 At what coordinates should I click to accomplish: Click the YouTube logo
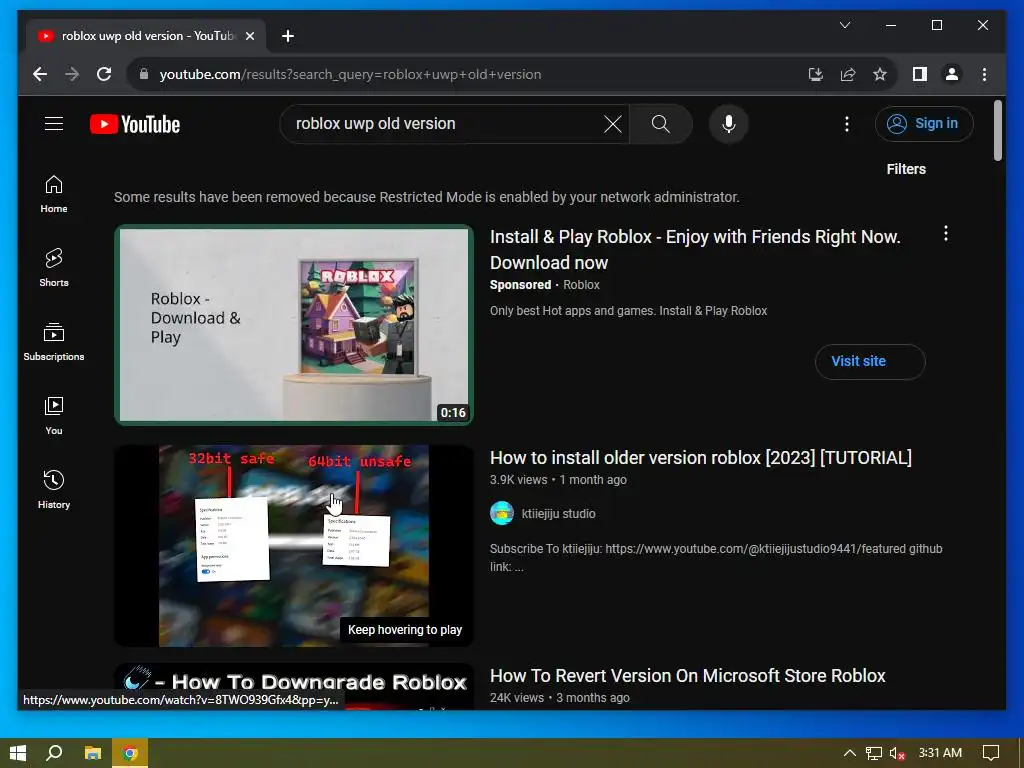click(x=135, y=124)
